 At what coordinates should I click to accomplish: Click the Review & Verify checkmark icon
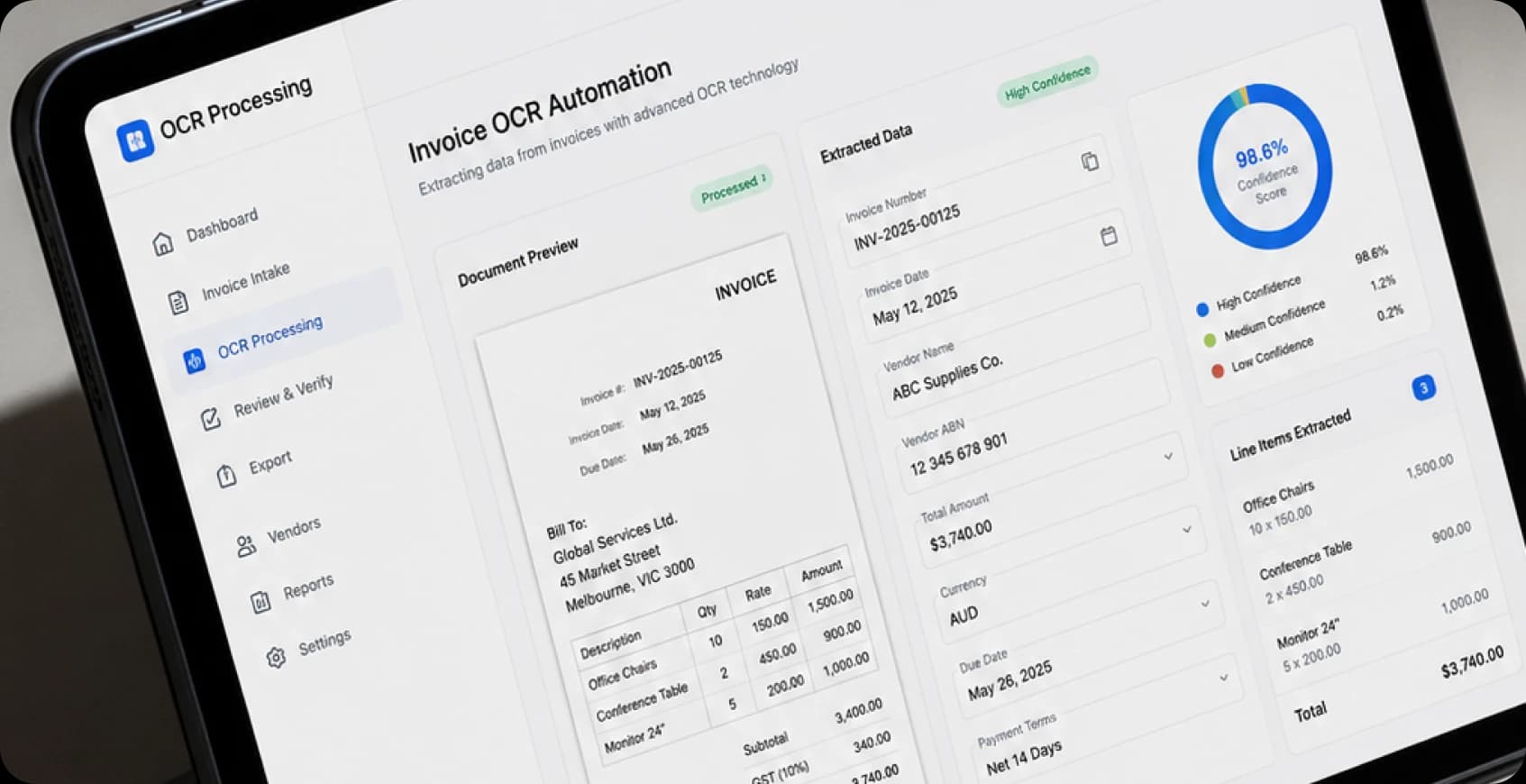click(210, 419)
